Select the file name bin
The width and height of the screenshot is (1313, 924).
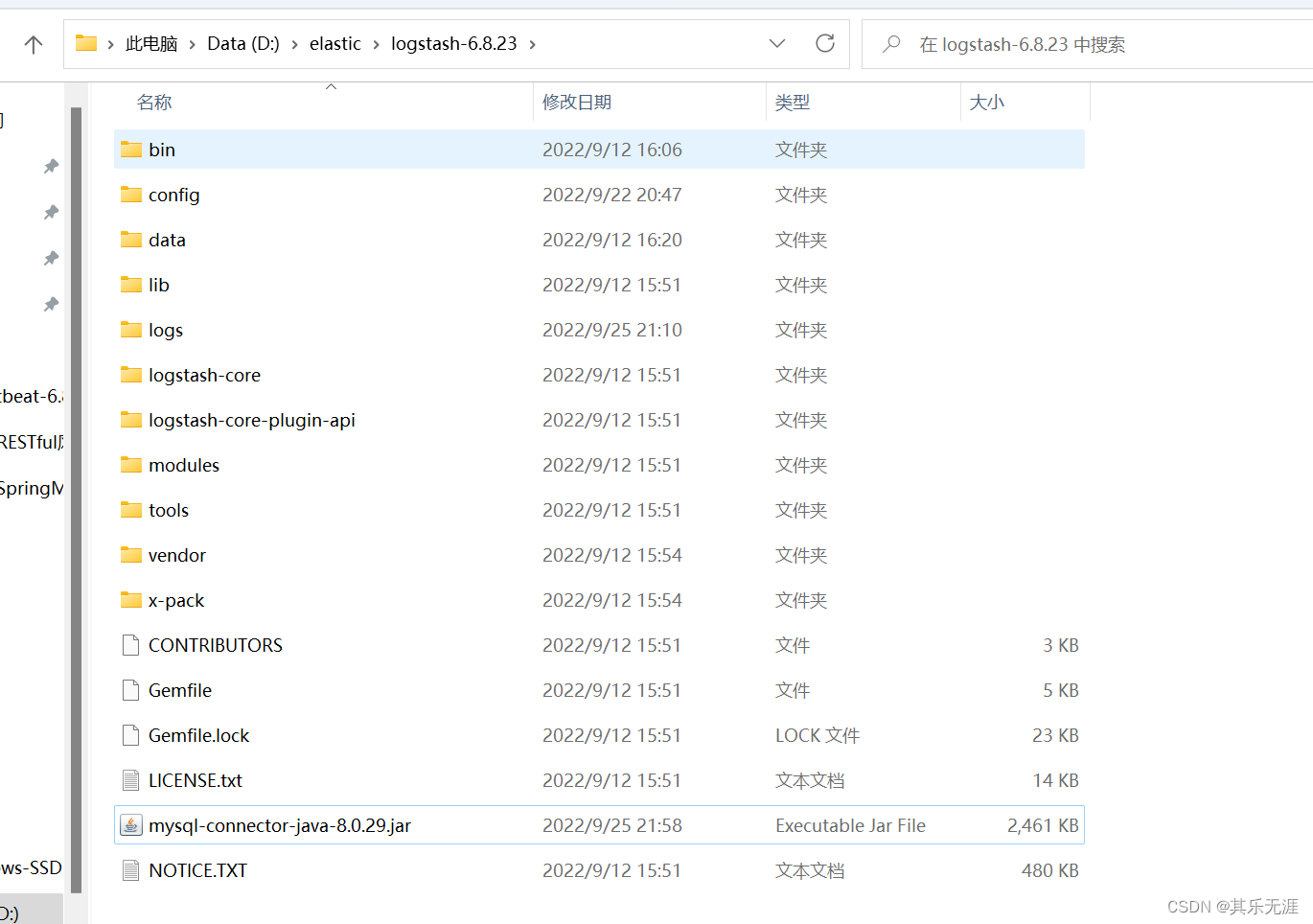[x=162, y=150]
